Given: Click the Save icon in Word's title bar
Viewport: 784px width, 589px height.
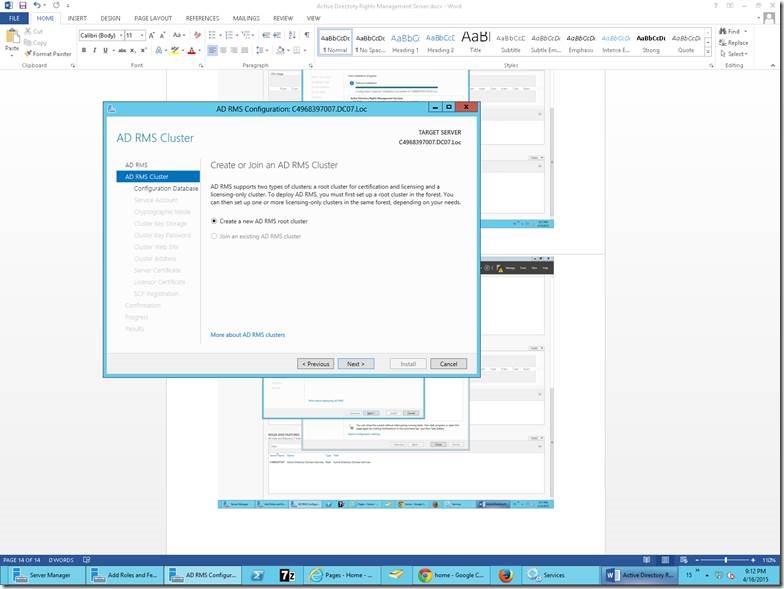Looking at the screenshot, I should pos(22,6).
